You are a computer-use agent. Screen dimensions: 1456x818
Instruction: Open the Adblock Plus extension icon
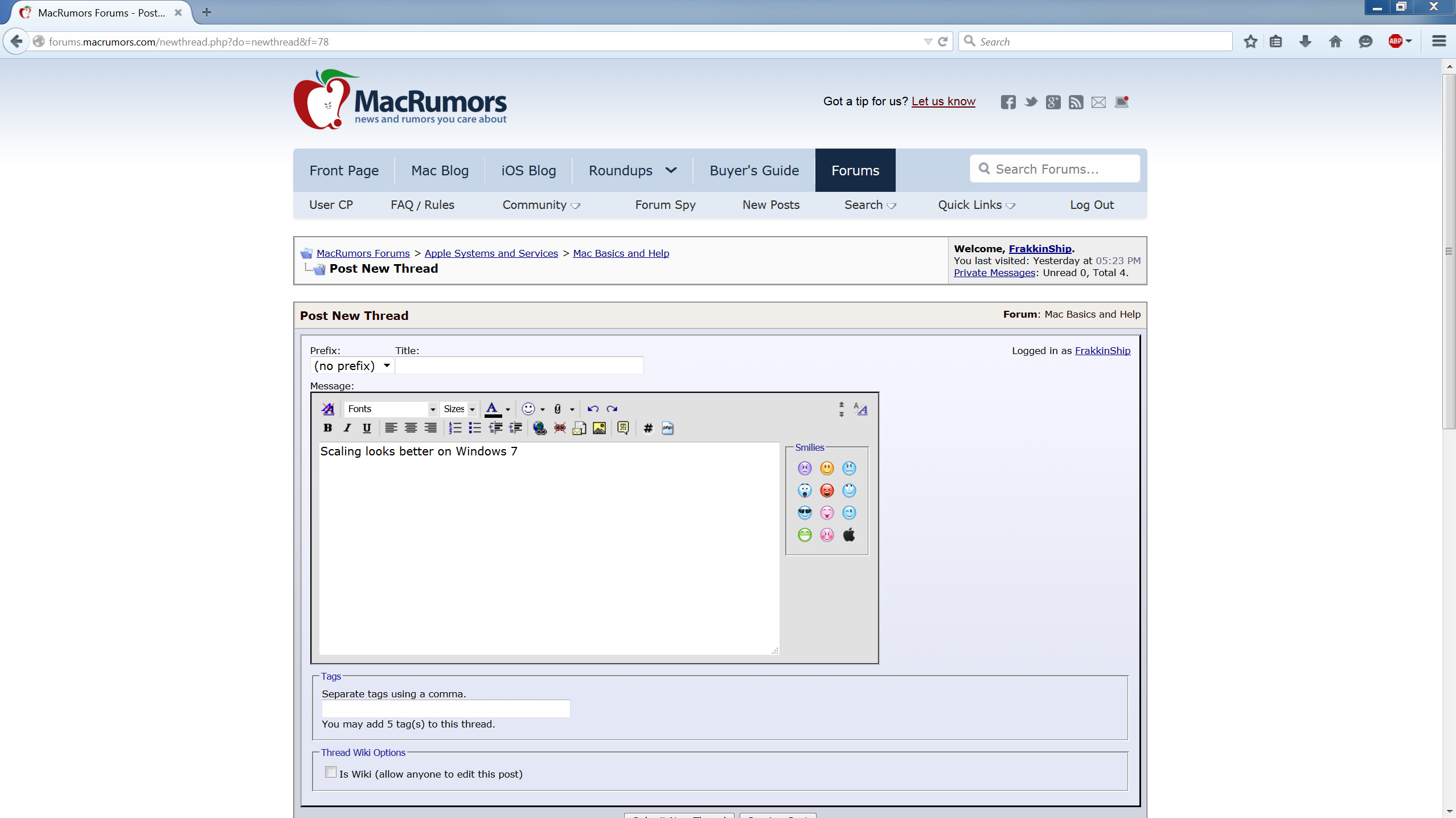(1395, 42)
